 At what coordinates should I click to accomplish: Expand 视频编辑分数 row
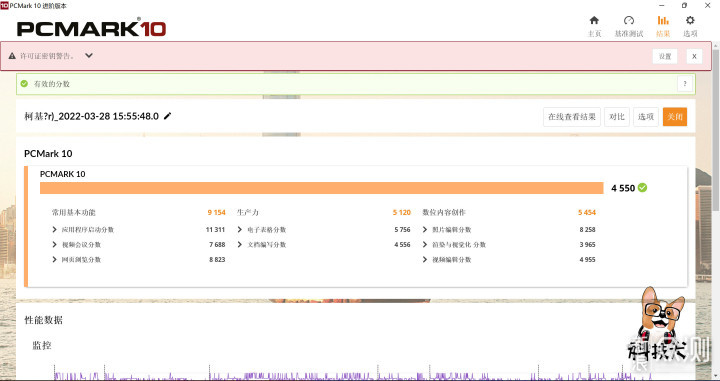425,259
